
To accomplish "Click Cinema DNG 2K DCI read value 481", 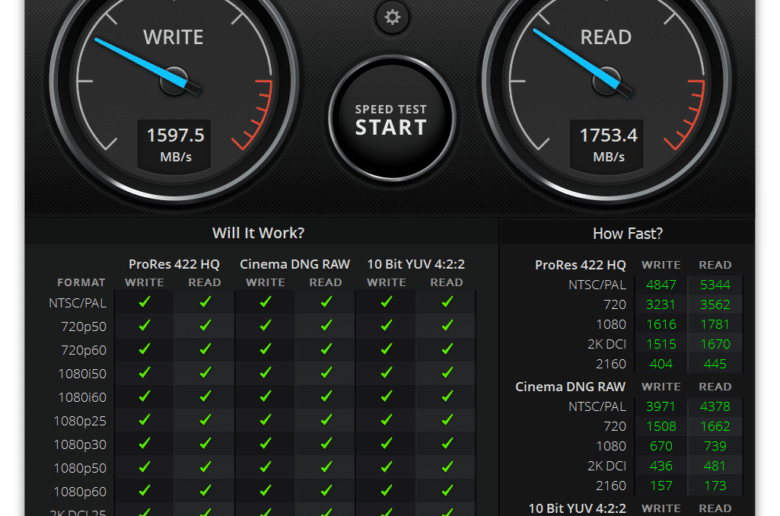I will click(715, 466).
